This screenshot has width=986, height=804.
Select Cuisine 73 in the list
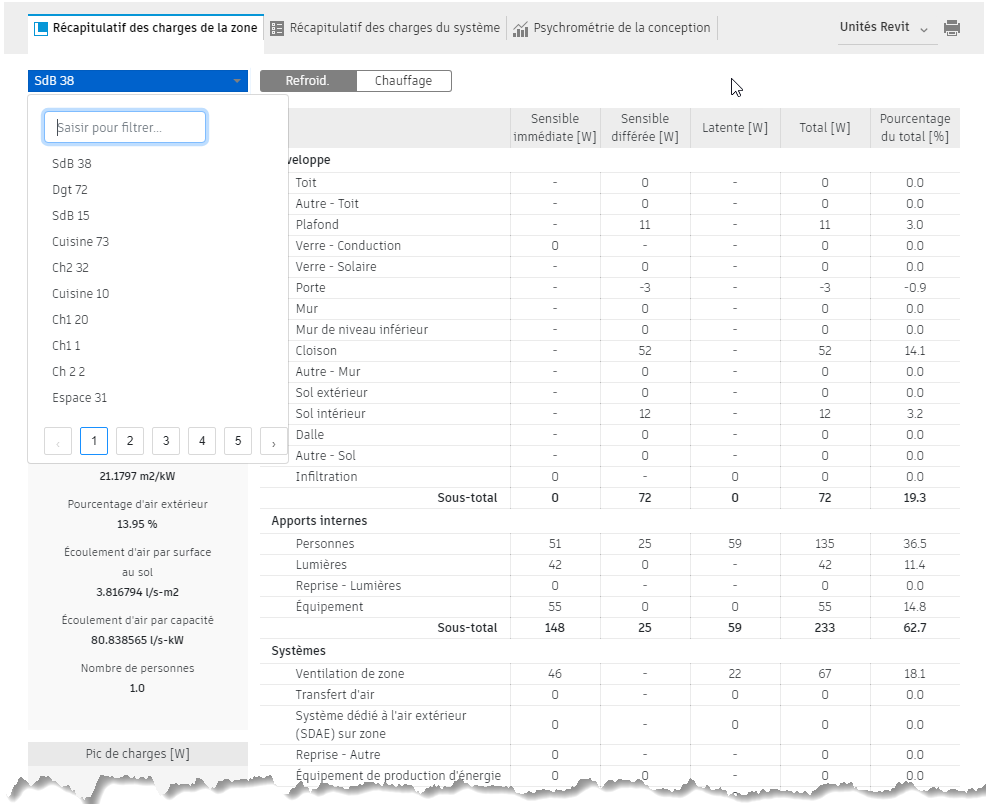80,241
